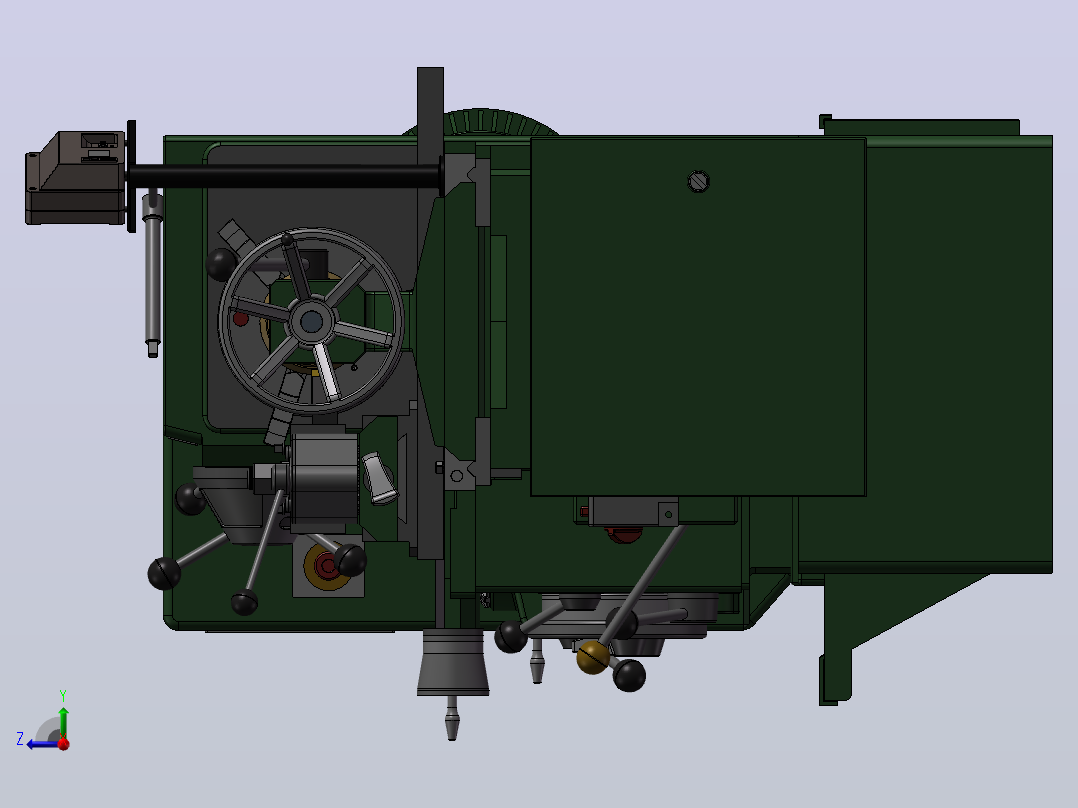The height and width of the screenshot is (808, 1078).
Task: Click the red button under the gray box
Action: pyautogui.click(x=624, y=534)
